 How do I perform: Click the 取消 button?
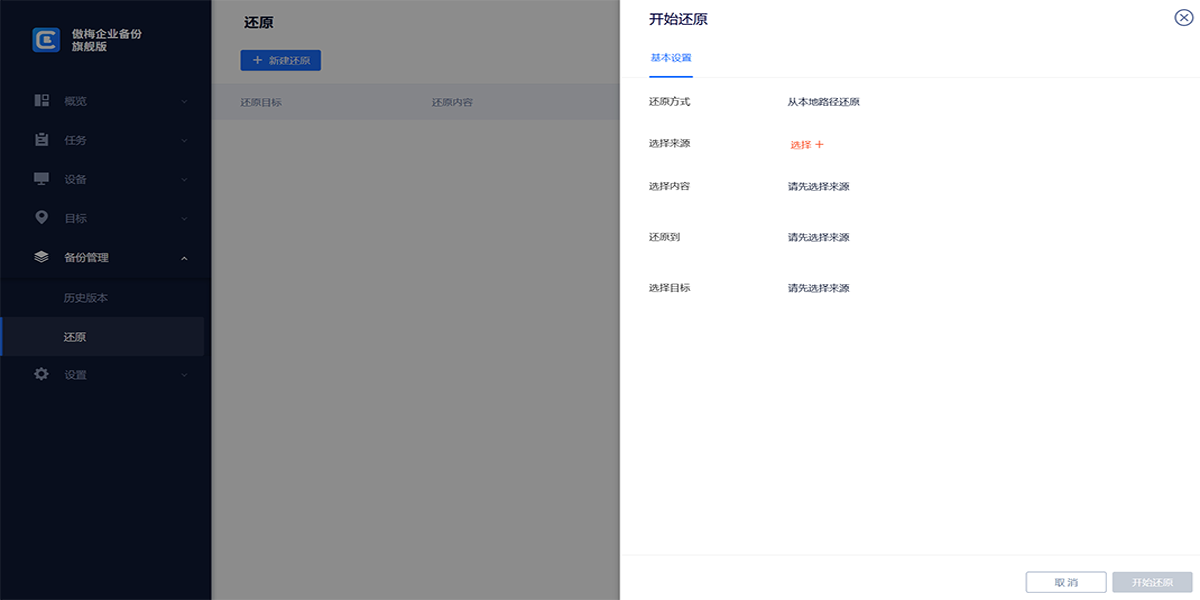[1066, 582]
